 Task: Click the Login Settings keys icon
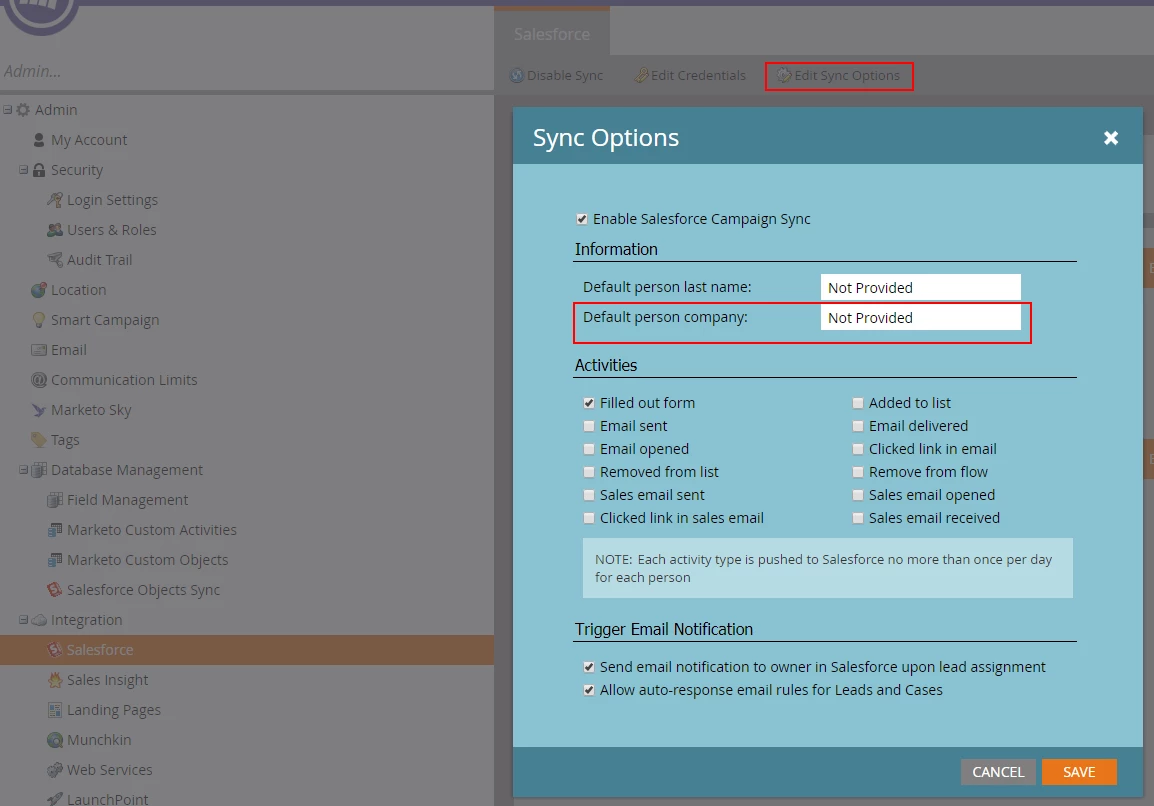coord(55,199)
